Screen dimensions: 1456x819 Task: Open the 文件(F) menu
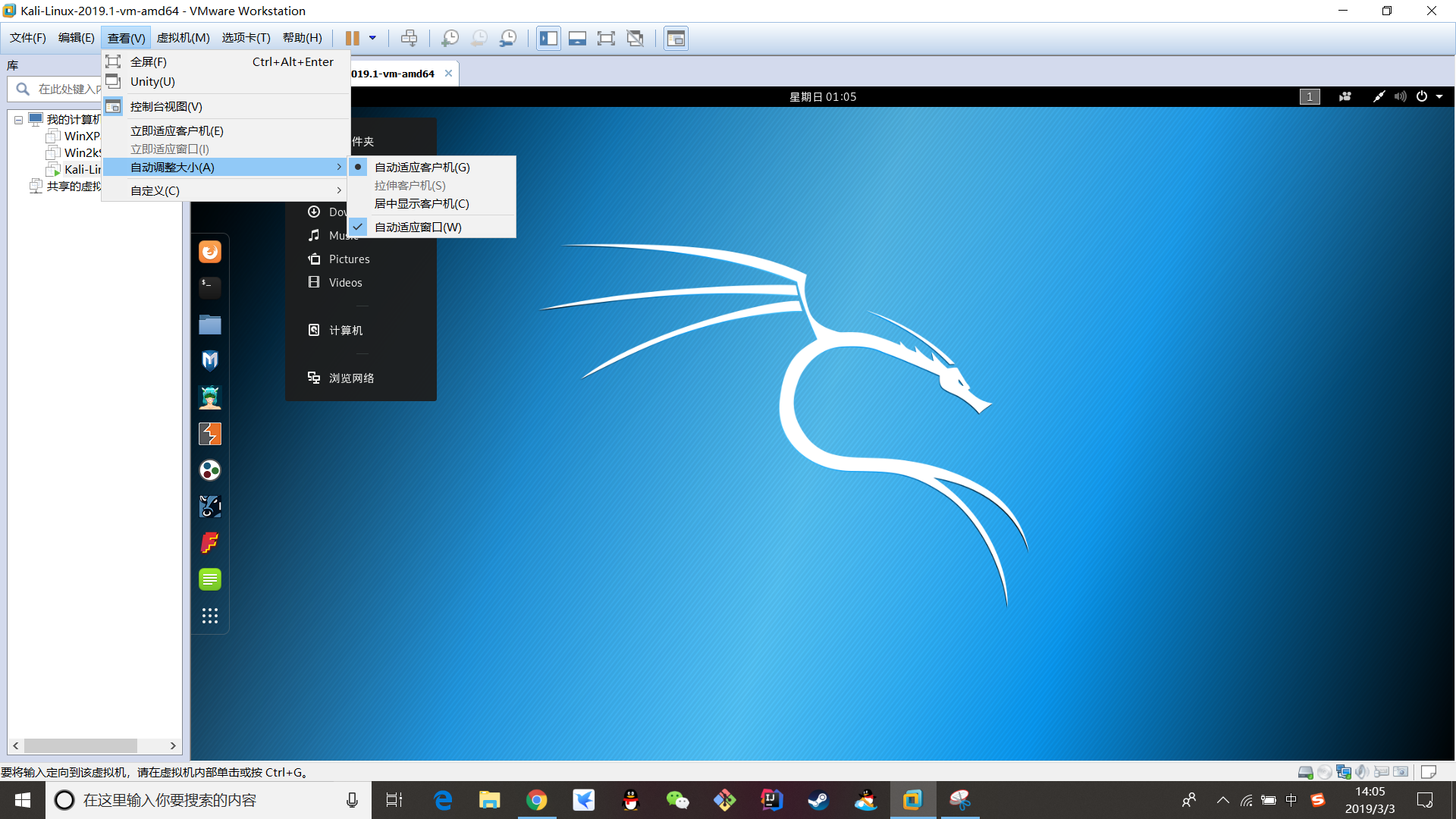click(x=28, y=38)
